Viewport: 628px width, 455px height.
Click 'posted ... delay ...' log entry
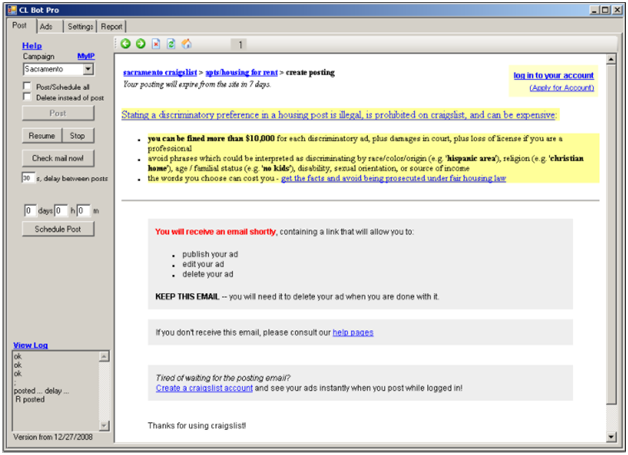[x=41, y=391]
